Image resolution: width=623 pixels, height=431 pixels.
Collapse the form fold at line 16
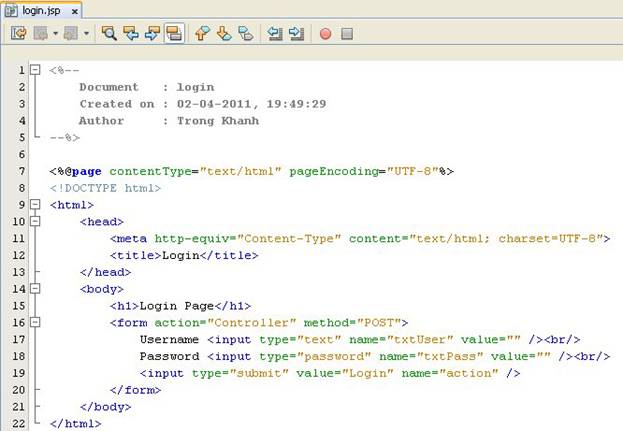coord(35,322)
